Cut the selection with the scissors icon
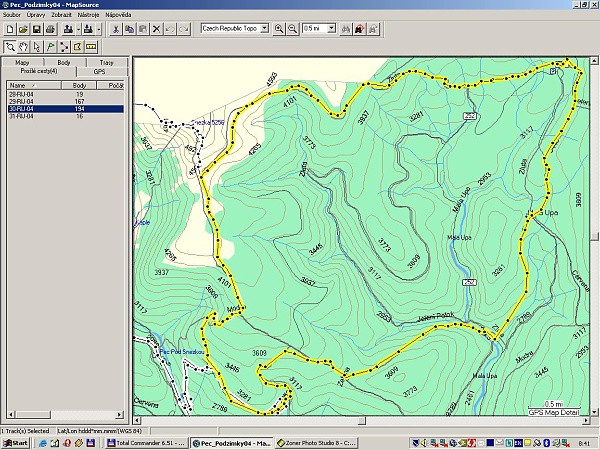Image resolution: width=600 pixels, height=450 pixels. pyautogui.click(x=116, y=29)
